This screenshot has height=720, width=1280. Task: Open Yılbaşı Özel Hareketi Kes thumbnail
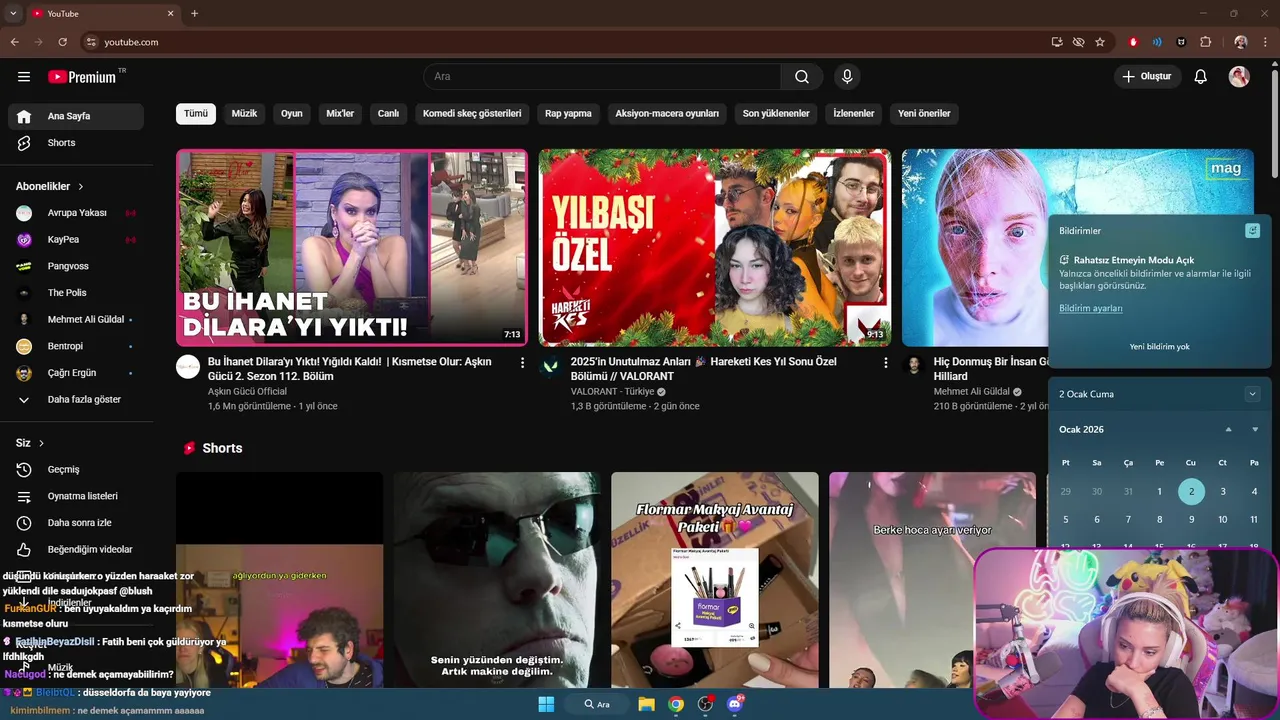[715, 248]
